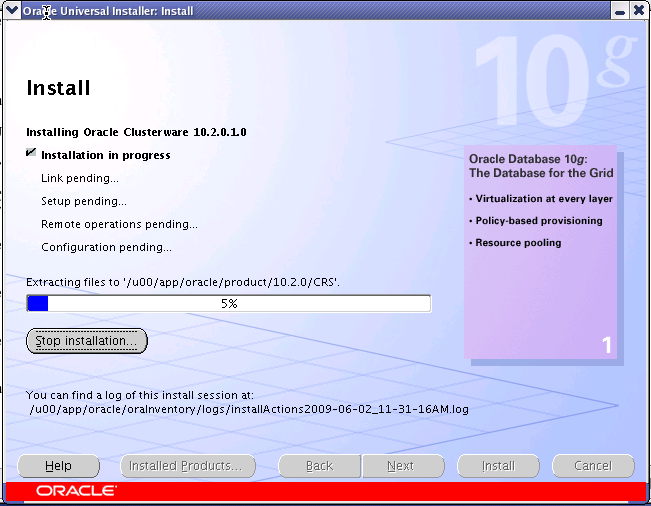Select 'Installing Oracle Clusterware 10.2.0.1.0' text
651x506 pixels.
click(x=136, y=132)
